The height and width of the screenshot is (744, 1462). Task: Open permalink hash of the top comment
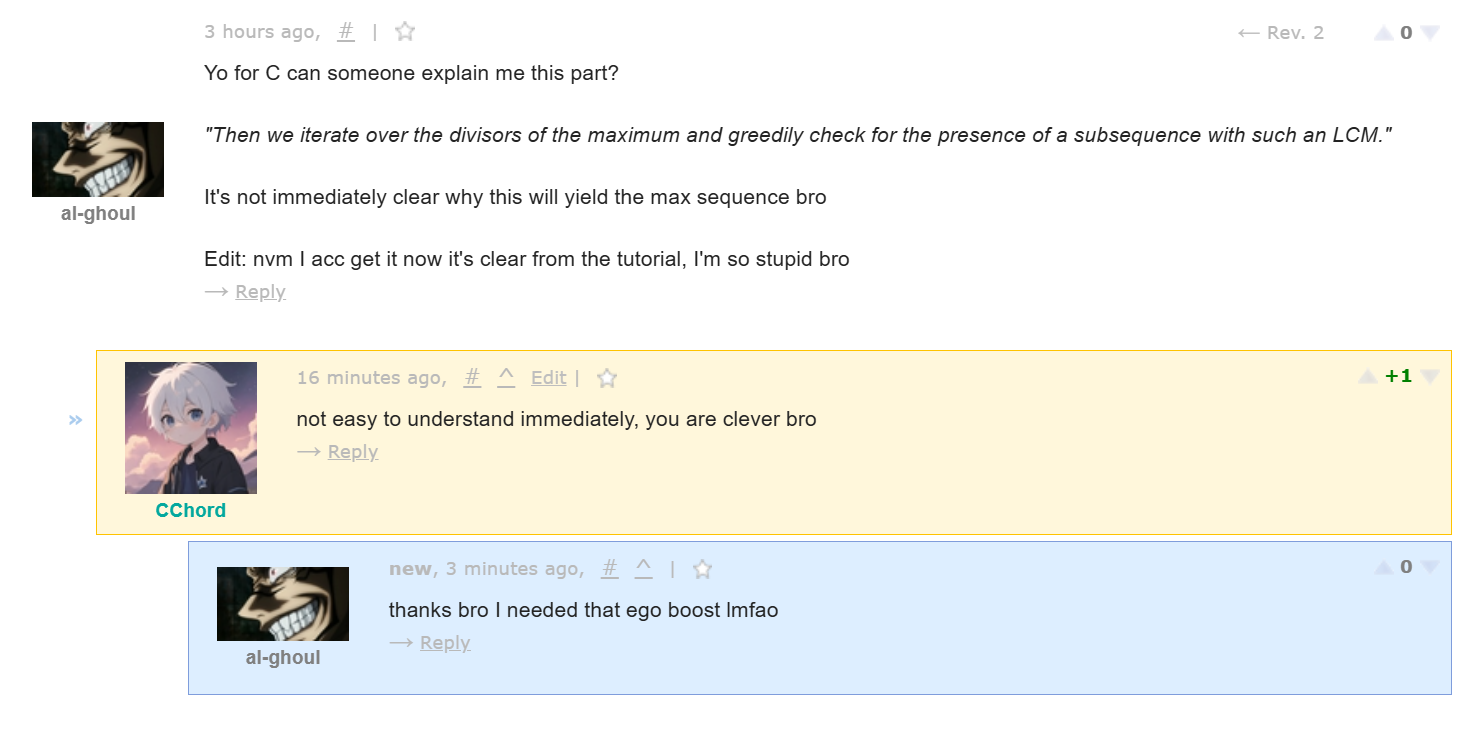pos(346,32)
